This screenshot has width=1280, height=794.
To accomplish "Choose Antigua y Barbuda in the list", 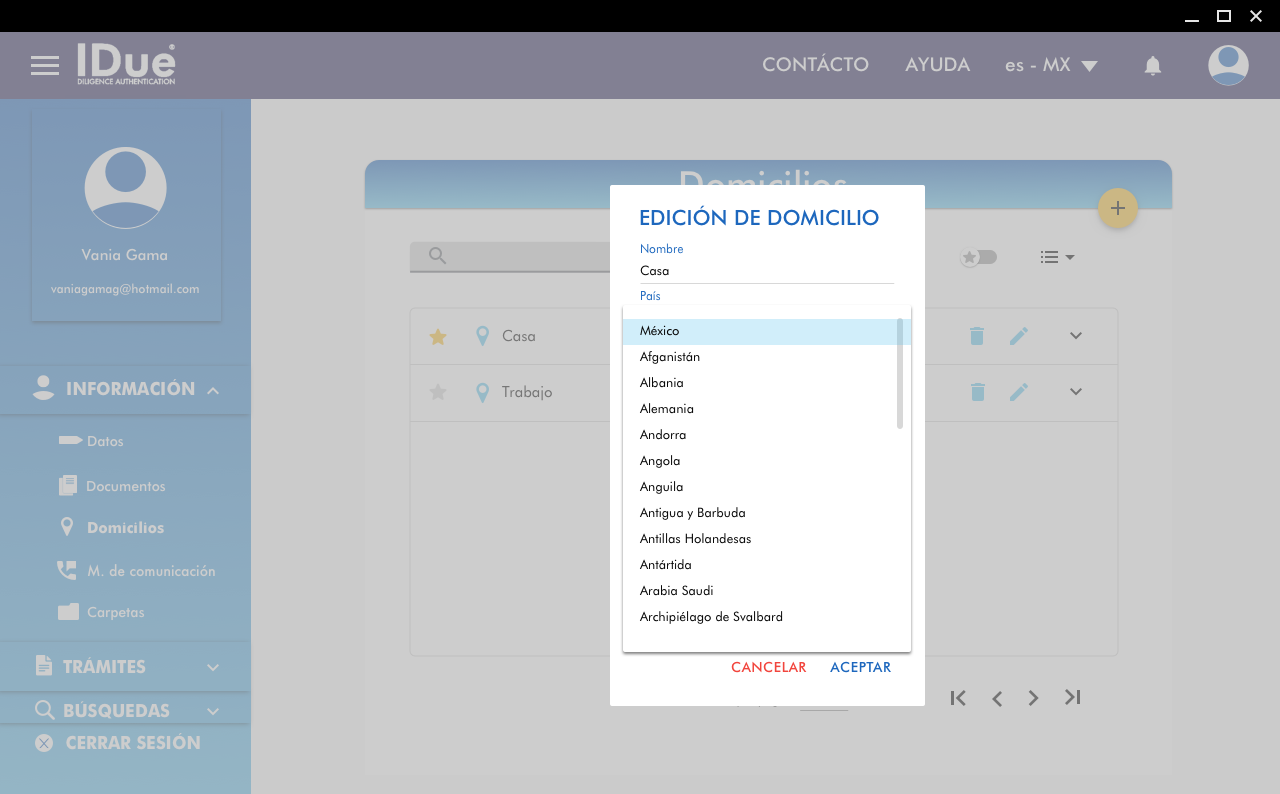I will click(692, 513).
